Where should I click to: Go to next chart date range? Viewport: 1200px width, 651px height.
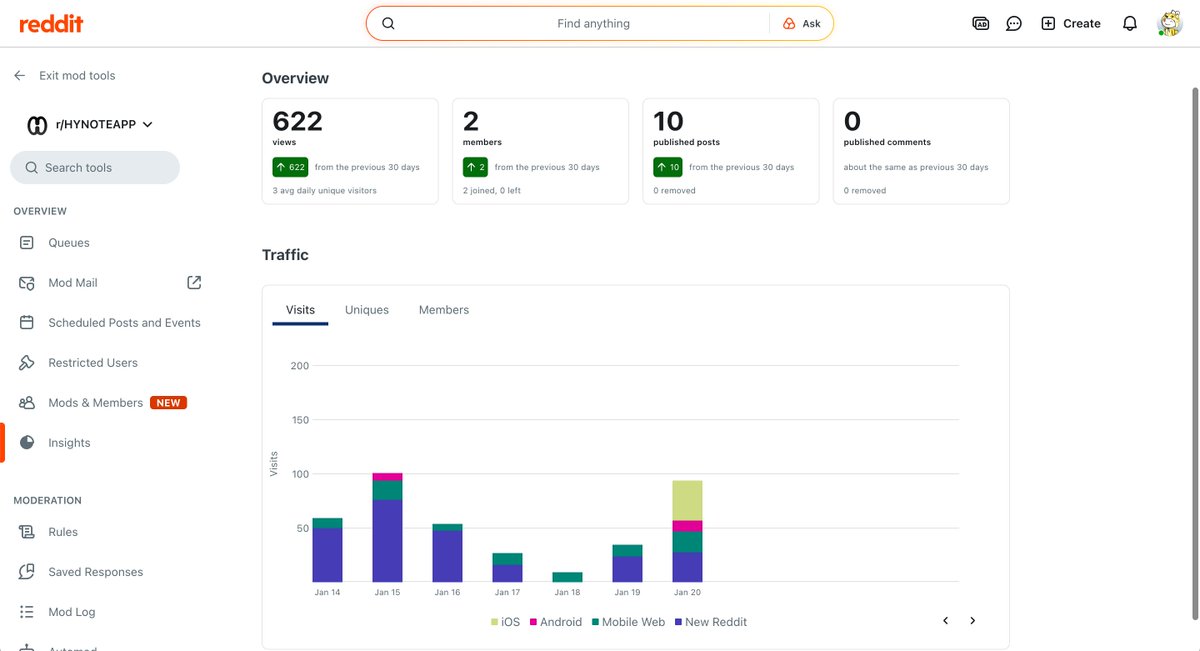coord(972,621)
